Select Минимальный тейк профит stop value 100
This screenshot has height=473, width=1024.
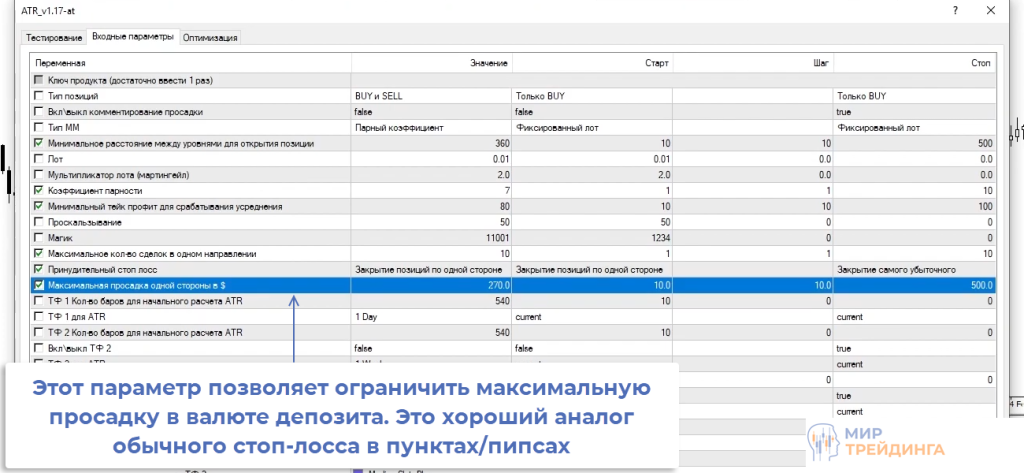(915, 206)
